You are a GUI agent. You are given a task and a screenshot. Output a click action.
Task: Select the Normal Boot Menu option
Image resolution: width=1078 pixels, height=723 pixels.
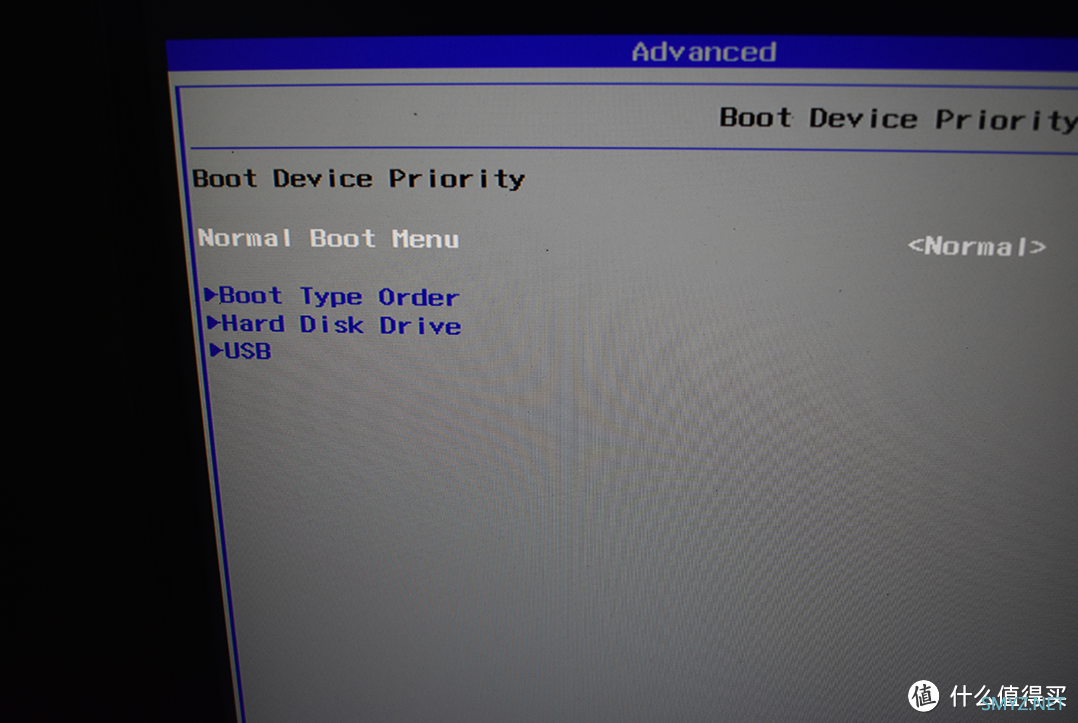(329, 238)
